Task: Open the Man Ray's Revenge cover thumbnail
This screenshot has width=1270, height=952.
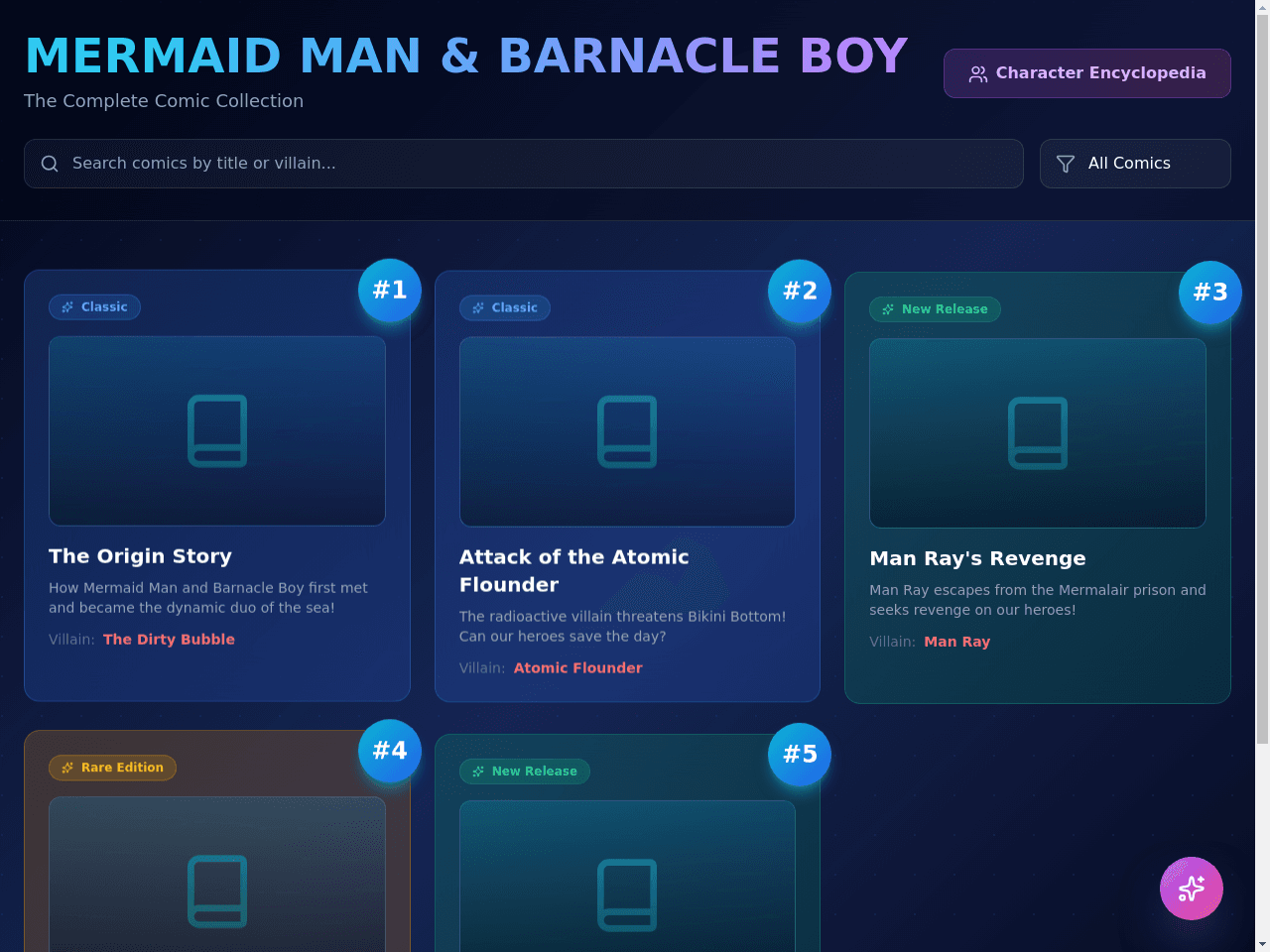Action: 1038,433
